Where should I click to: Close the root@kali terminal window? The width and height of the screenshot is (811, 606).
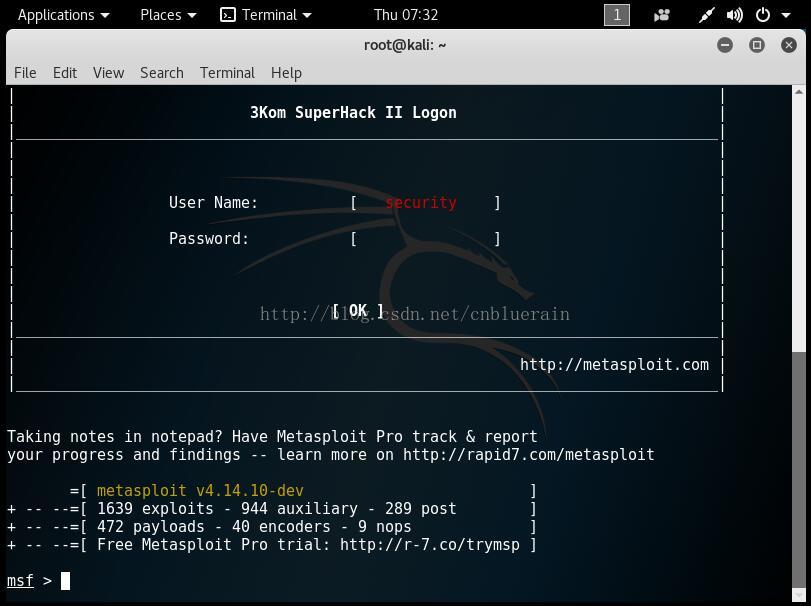(x=789, y=45)
